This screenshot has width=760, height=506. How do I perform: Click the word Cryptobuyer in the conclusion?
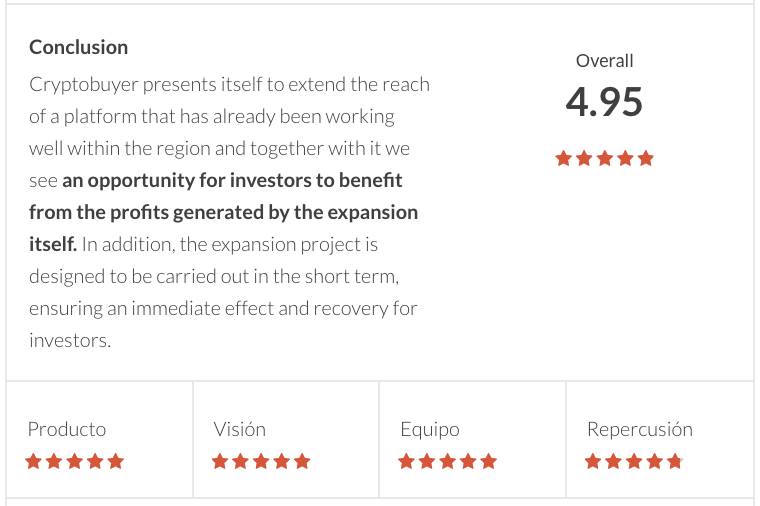[84, 85]
